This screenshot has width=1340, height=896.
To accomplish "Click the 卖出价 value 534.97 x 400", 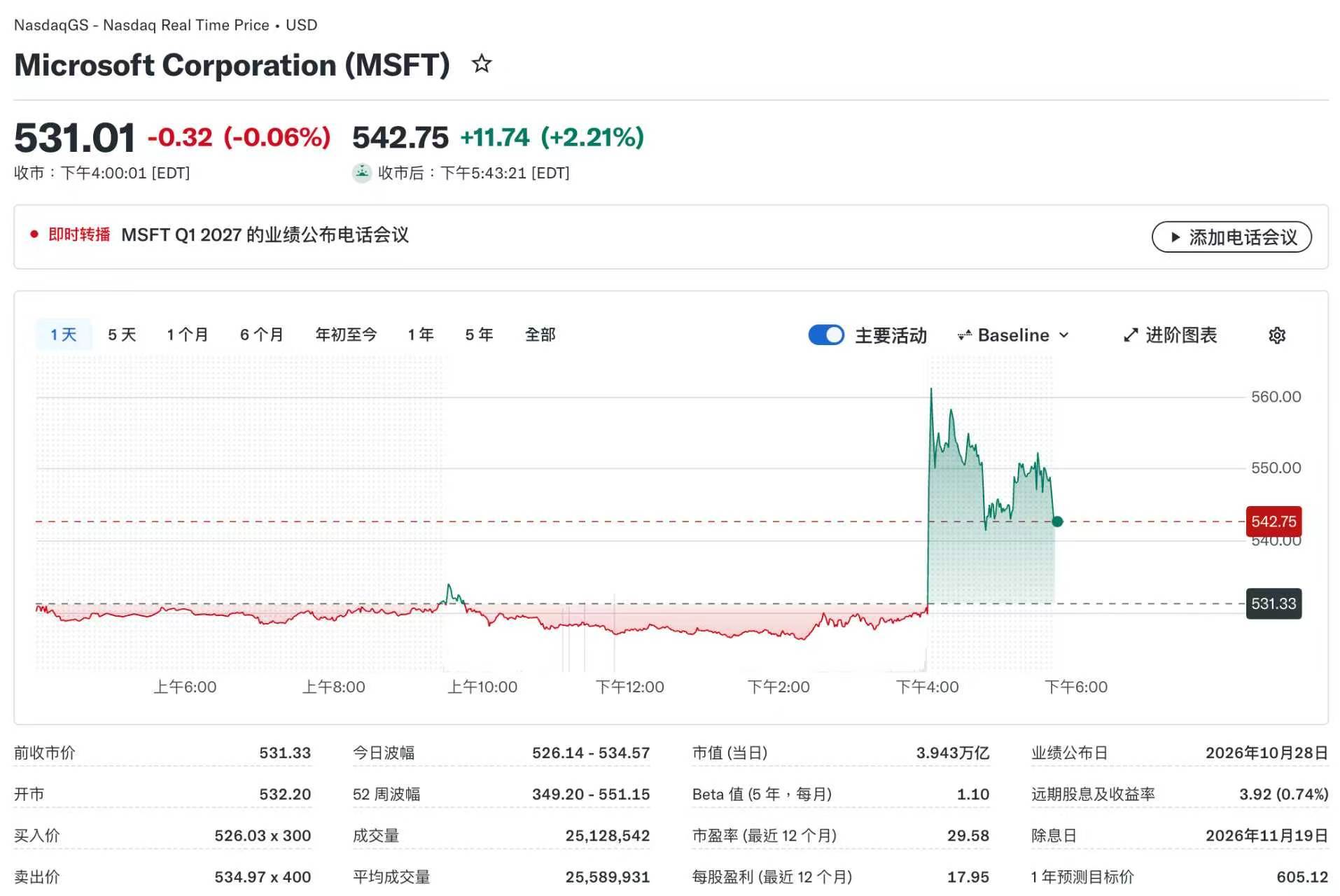I will tap(263, 876).
